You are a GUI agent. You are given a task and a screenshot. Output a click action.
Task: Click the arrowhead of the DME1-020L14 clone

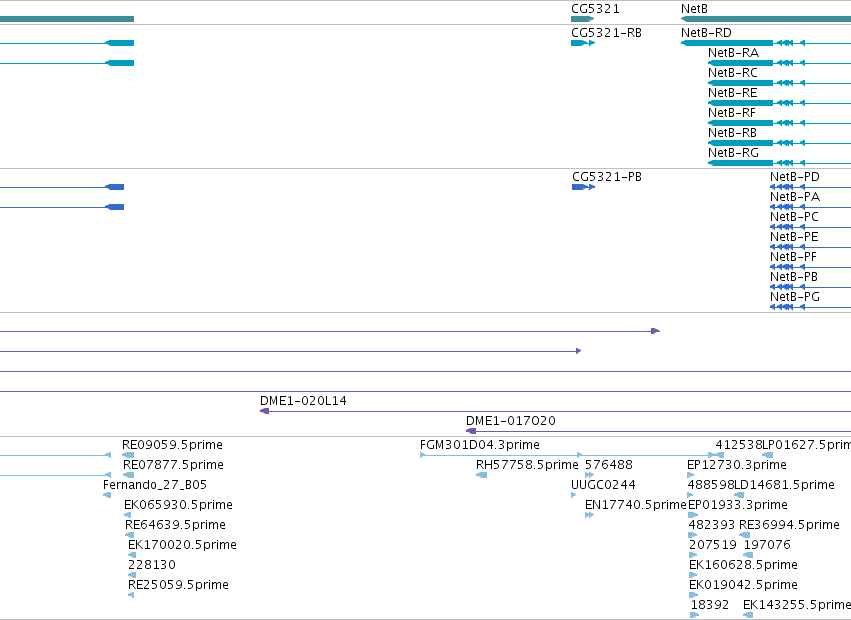click(264, 412)
